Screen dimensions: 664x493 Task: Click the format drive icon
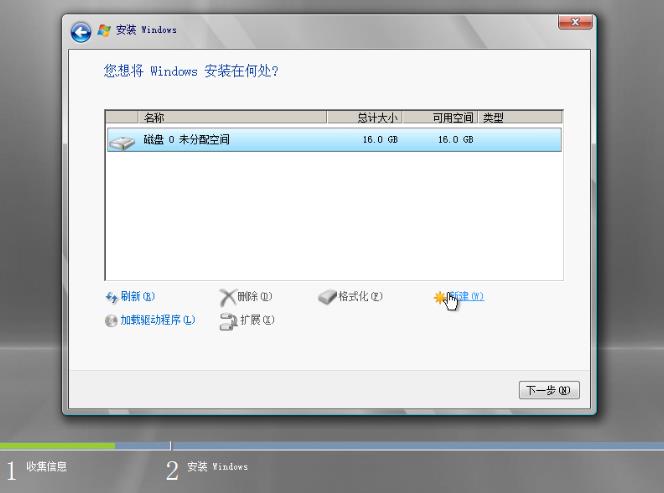point(327,297)
